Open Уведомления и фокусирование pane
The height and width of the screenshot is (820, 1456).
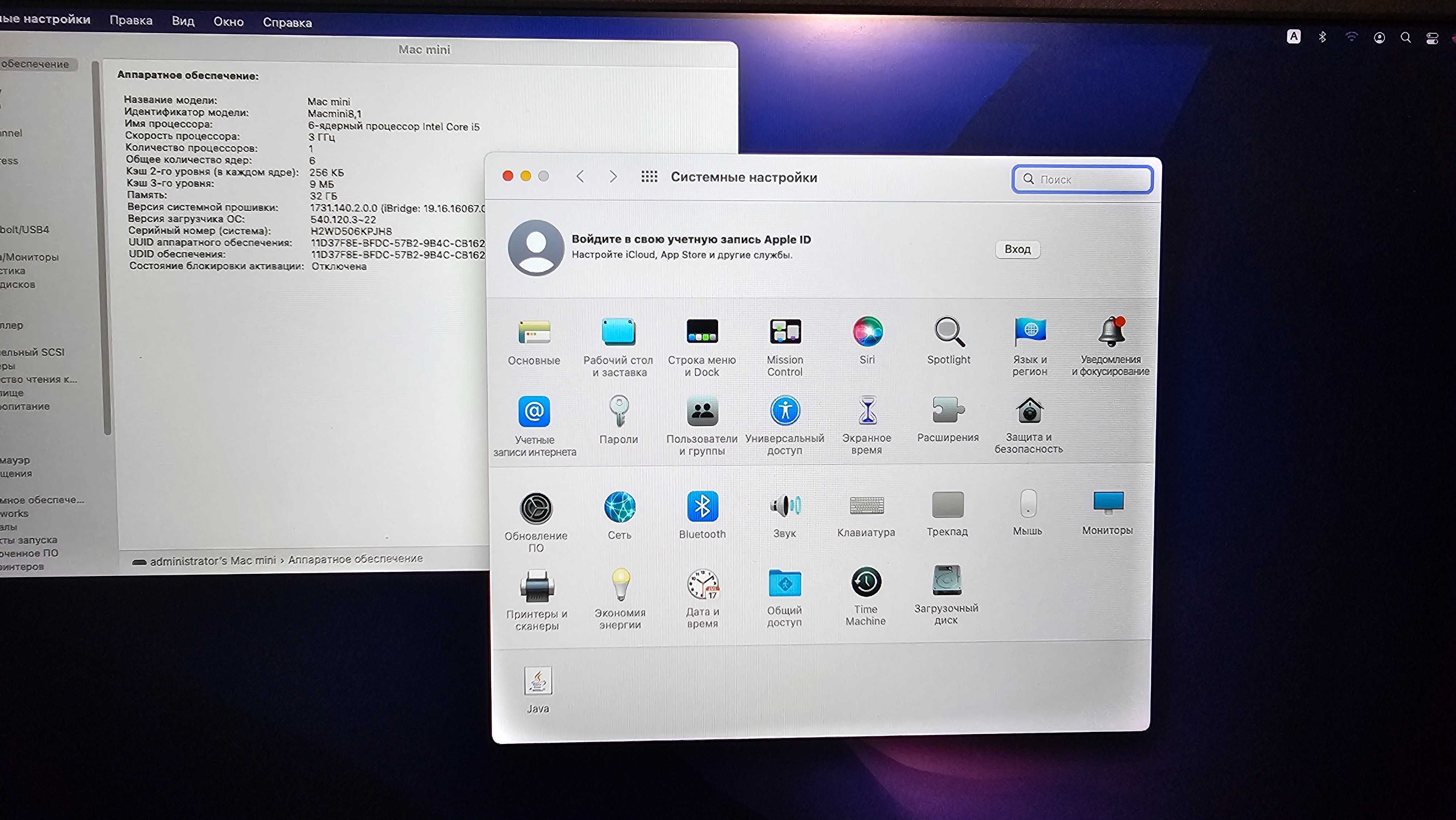pyautogui.click(x=1111, y=346)
